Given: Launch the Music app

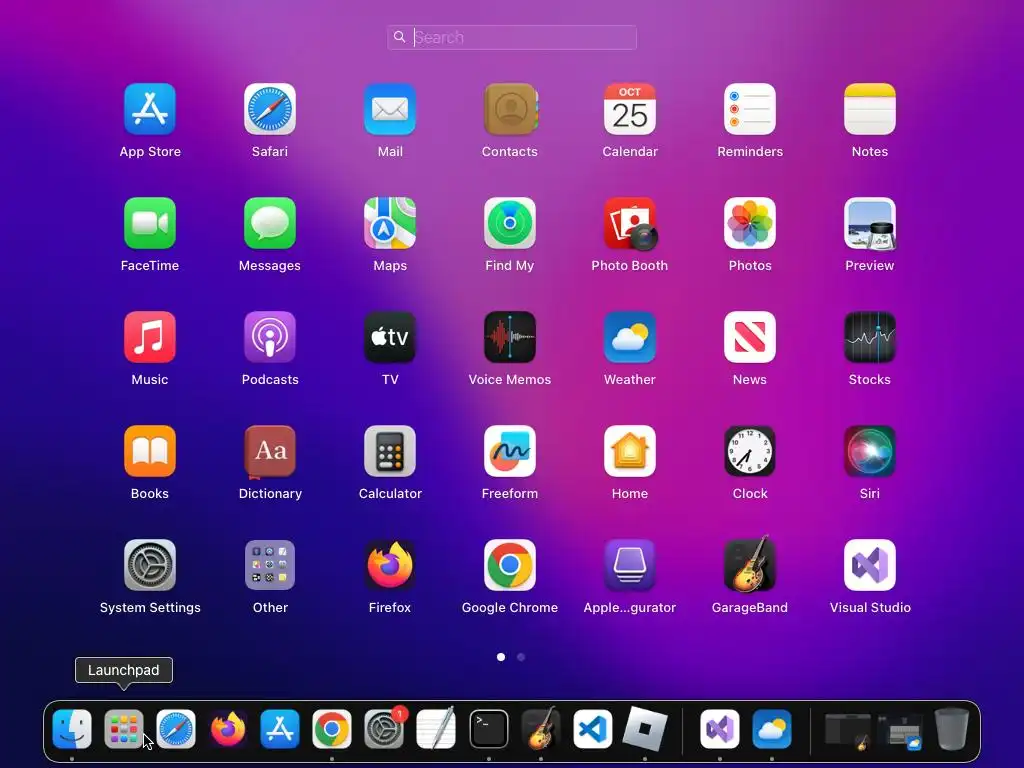Looking at the screenshot, I should (150, 337).
